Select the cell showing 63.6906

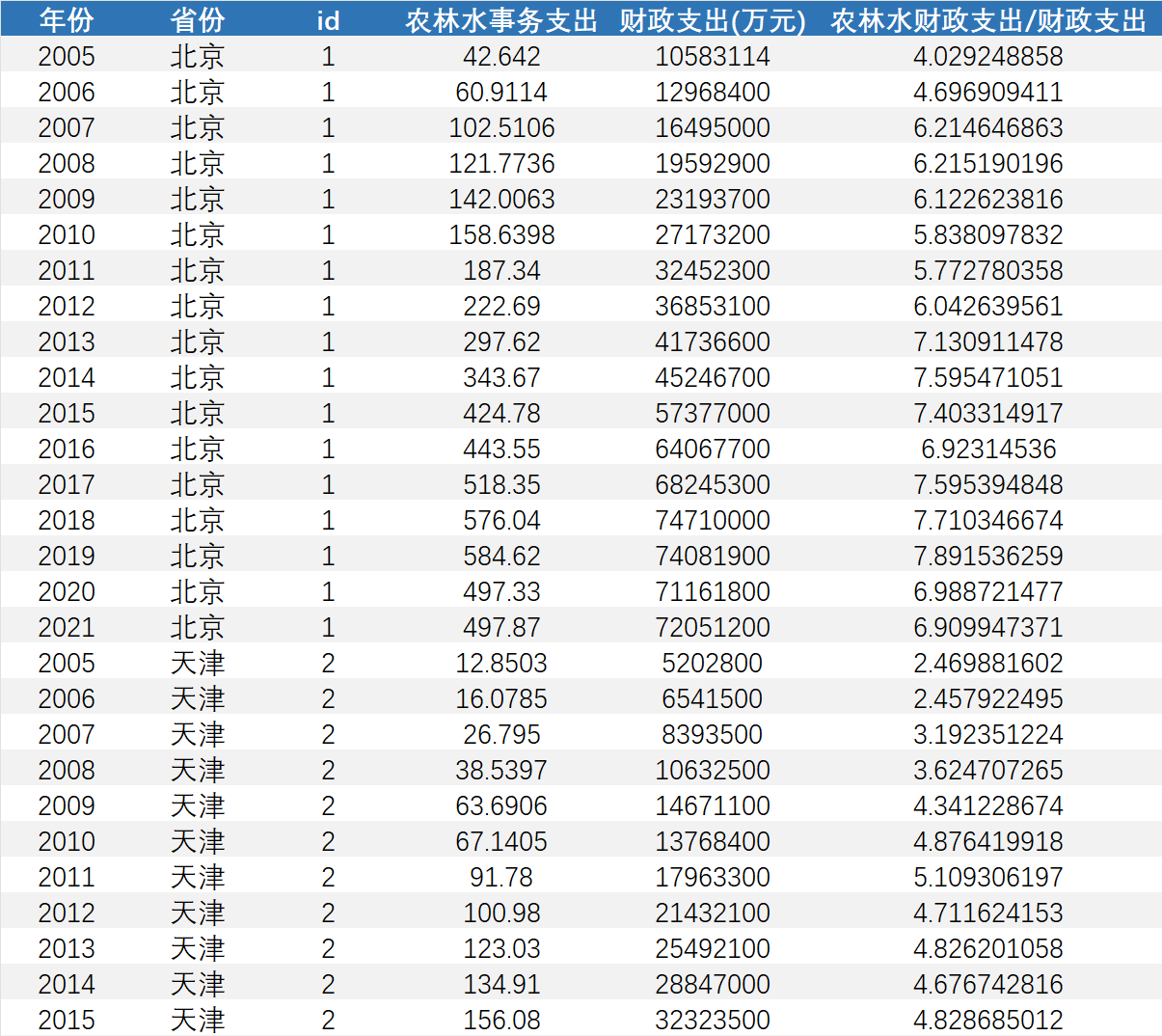501,806
